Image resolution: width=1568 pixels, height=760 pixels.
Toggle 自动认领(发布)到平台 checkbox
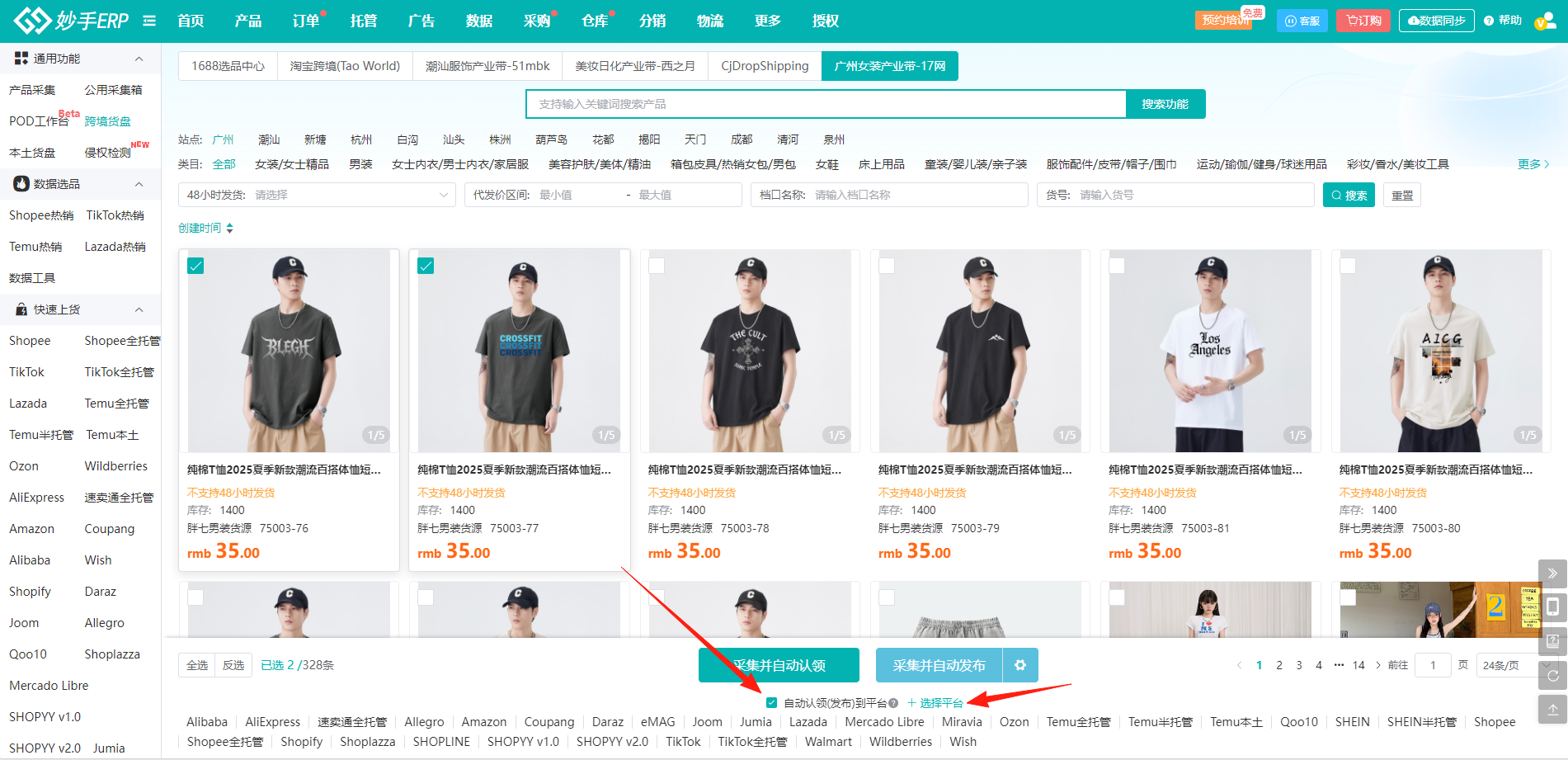click(x=771, y=703)
